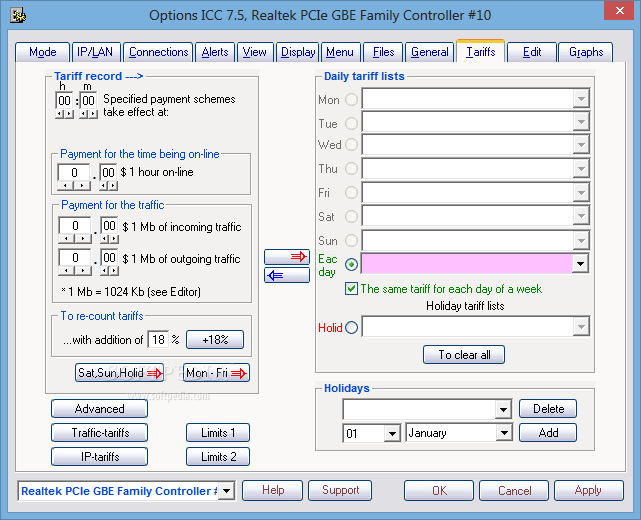Viewport: 641px width, 520px height.
Task: Click the Apply button
Action: point(589,490)
